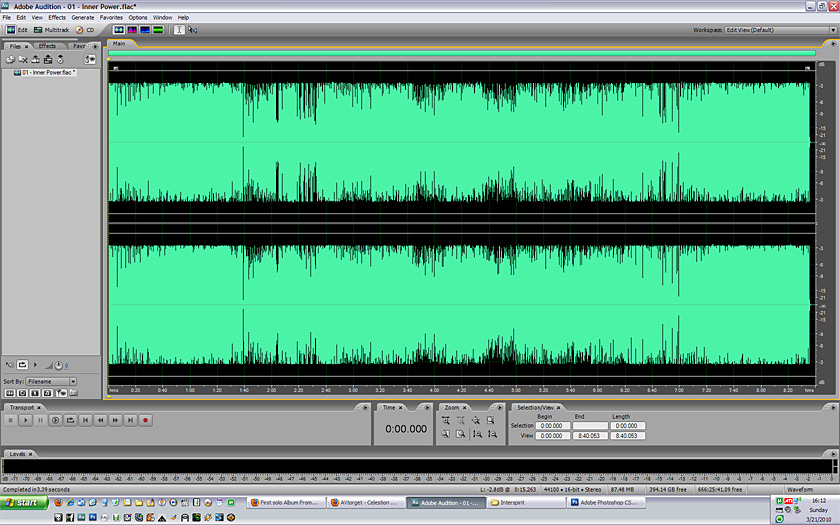Viewport: 840px width, 525px height.
Task: Switch to the Effects panel tab
Action: [x=47, y=46]
